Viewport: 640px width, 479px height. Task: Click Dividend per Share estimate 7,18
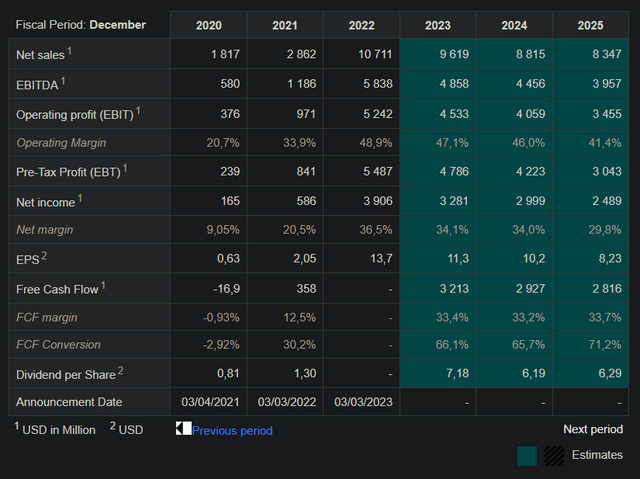tap(458, 373)
